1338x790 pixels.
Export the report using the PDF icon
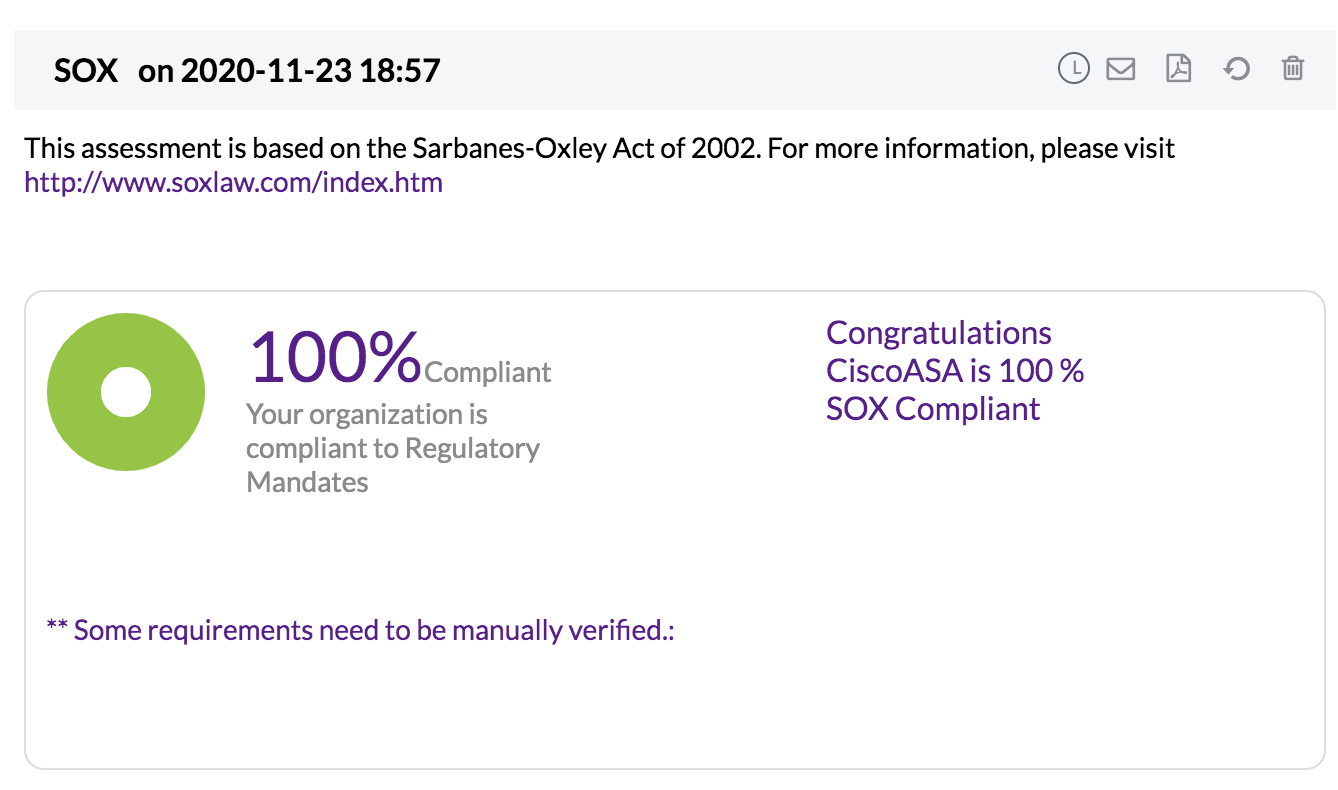1179,69
